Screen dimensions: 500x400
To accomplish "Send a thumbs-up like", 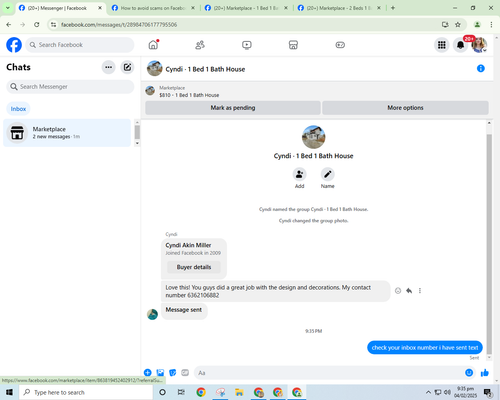I will pyautogui.click(x=485, y=373).
